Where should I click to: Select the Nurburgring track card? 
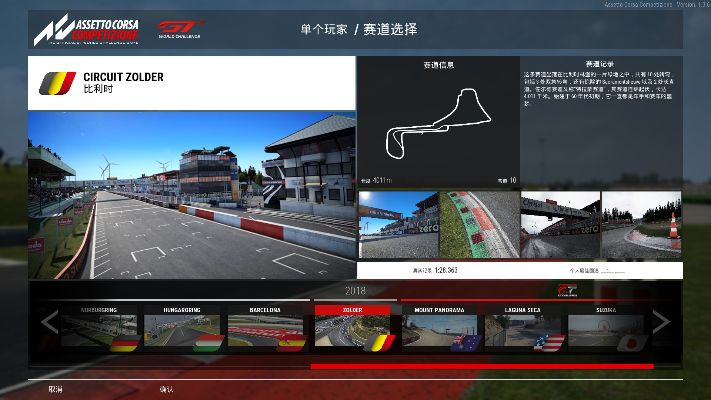click(99, 327)
